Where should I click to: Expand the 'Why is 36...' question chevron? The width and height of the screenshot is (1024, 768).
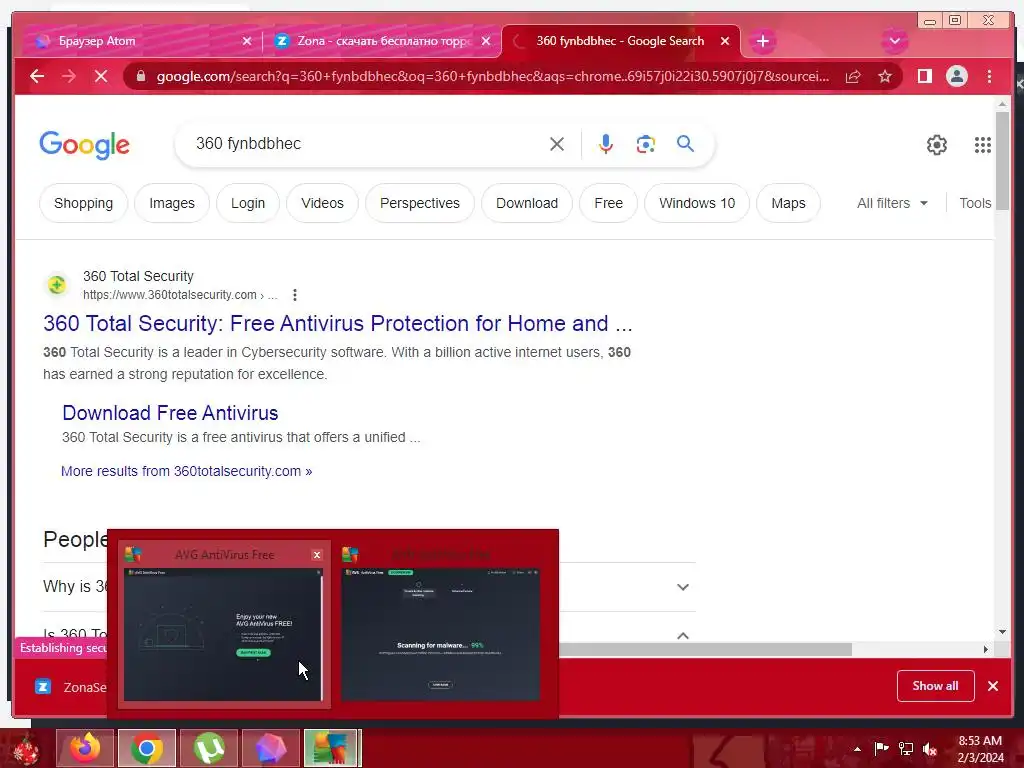pyautogui.click(x=682, y=587)
